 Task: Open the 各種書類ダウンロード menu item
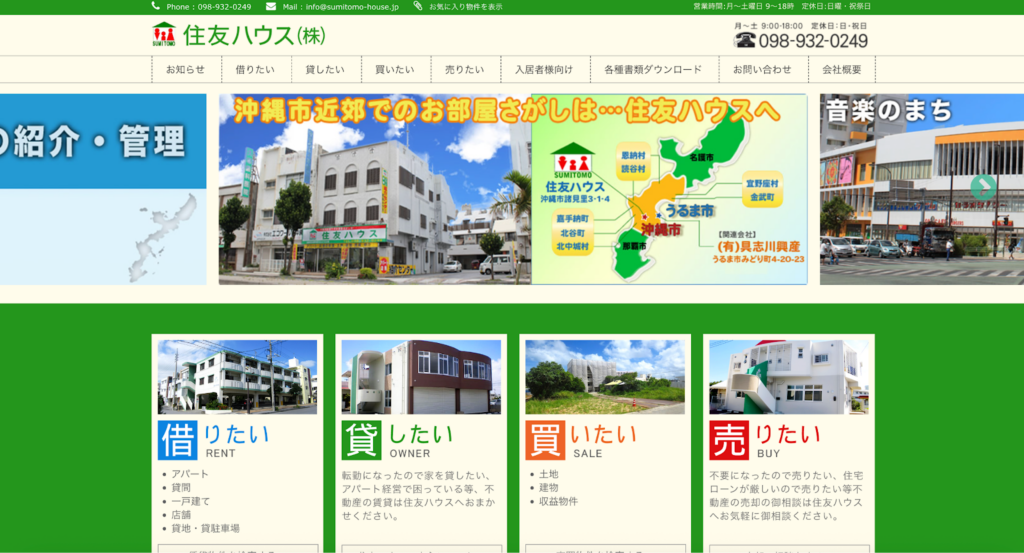coord(654,69)
